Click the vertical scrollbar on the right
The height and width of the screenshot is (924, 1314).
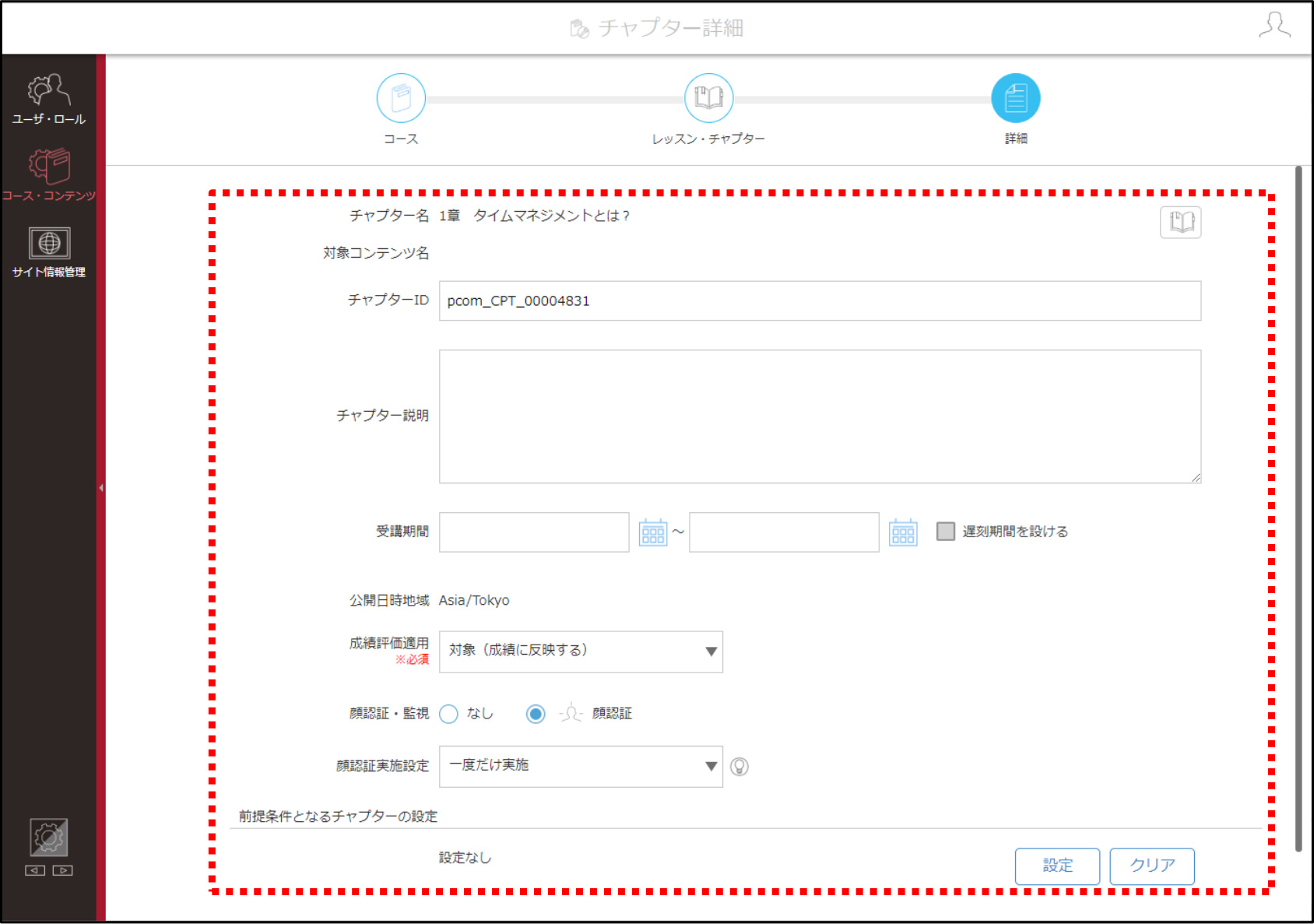click(1298, 509)
